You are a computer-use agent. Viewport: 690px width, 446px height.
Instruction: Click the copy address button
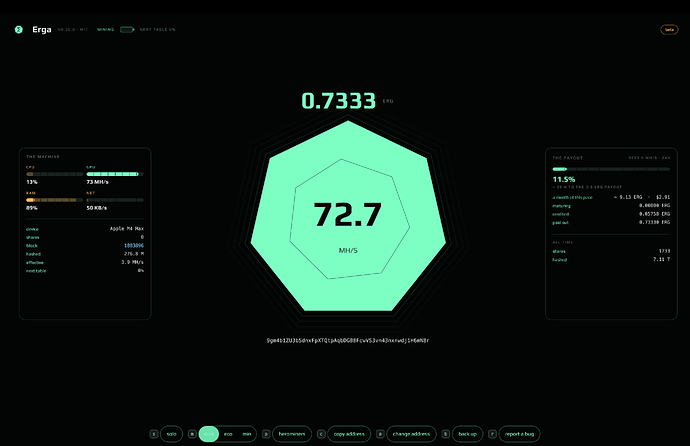349,434
